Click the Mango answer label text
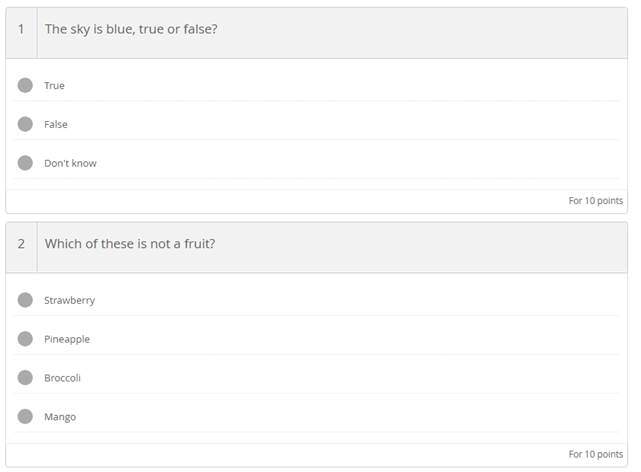Image resolution: width=641 pixels, height=472 pixels. [60, 417]
